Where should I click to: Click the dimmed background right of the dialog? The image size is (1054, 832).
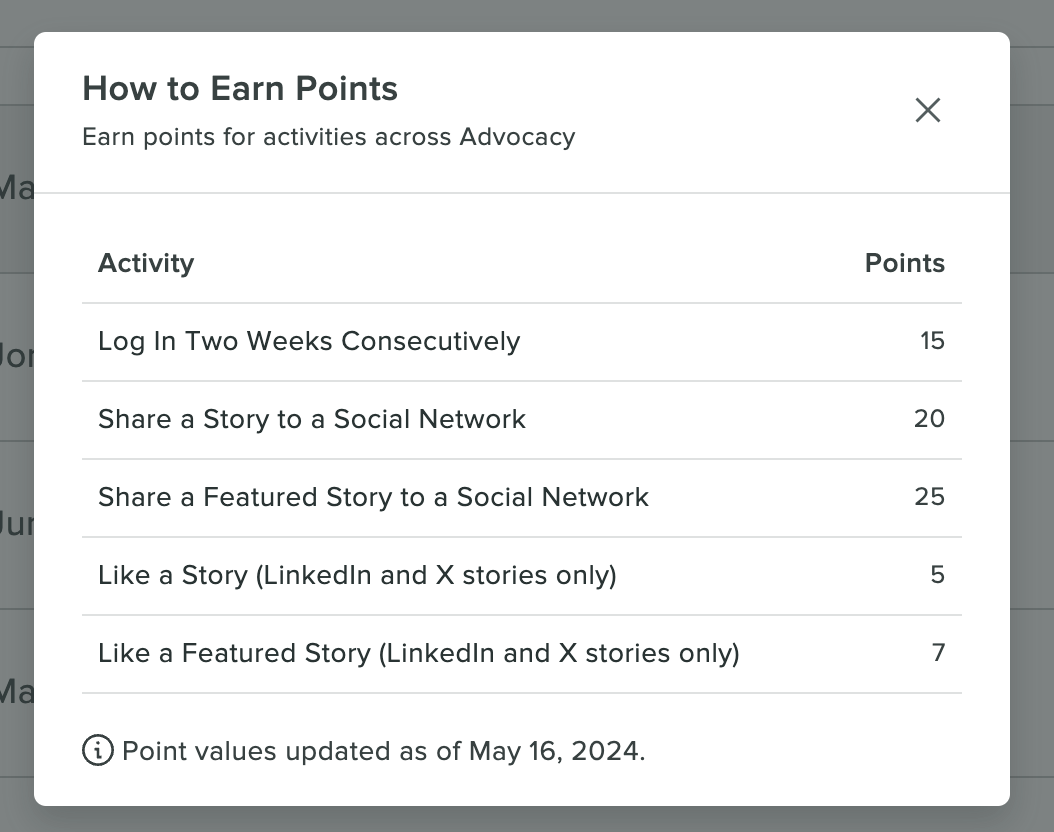click(1032, 417)
